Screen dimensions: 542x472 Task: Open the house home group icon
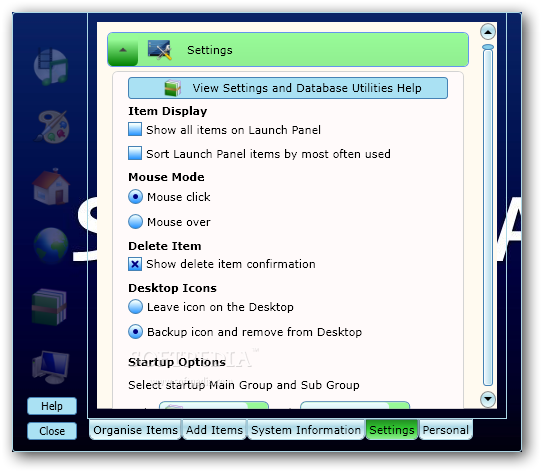pyautogui.click(x=51, y=186)
